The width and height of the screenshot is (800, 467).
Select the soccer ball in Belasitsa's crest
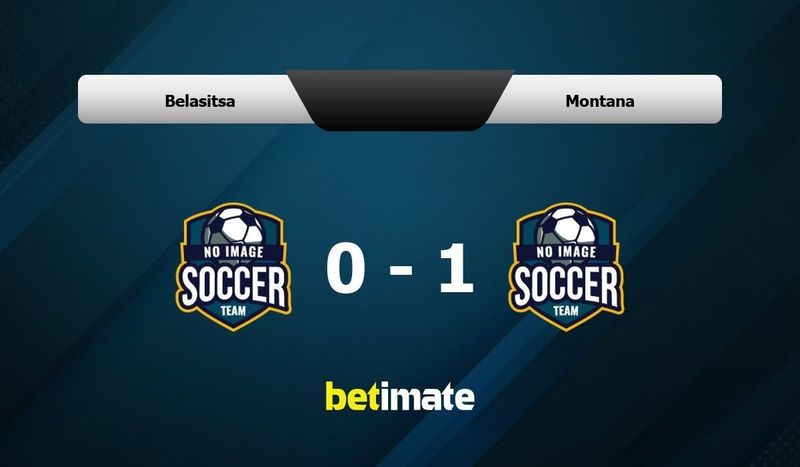pos(234,227)
